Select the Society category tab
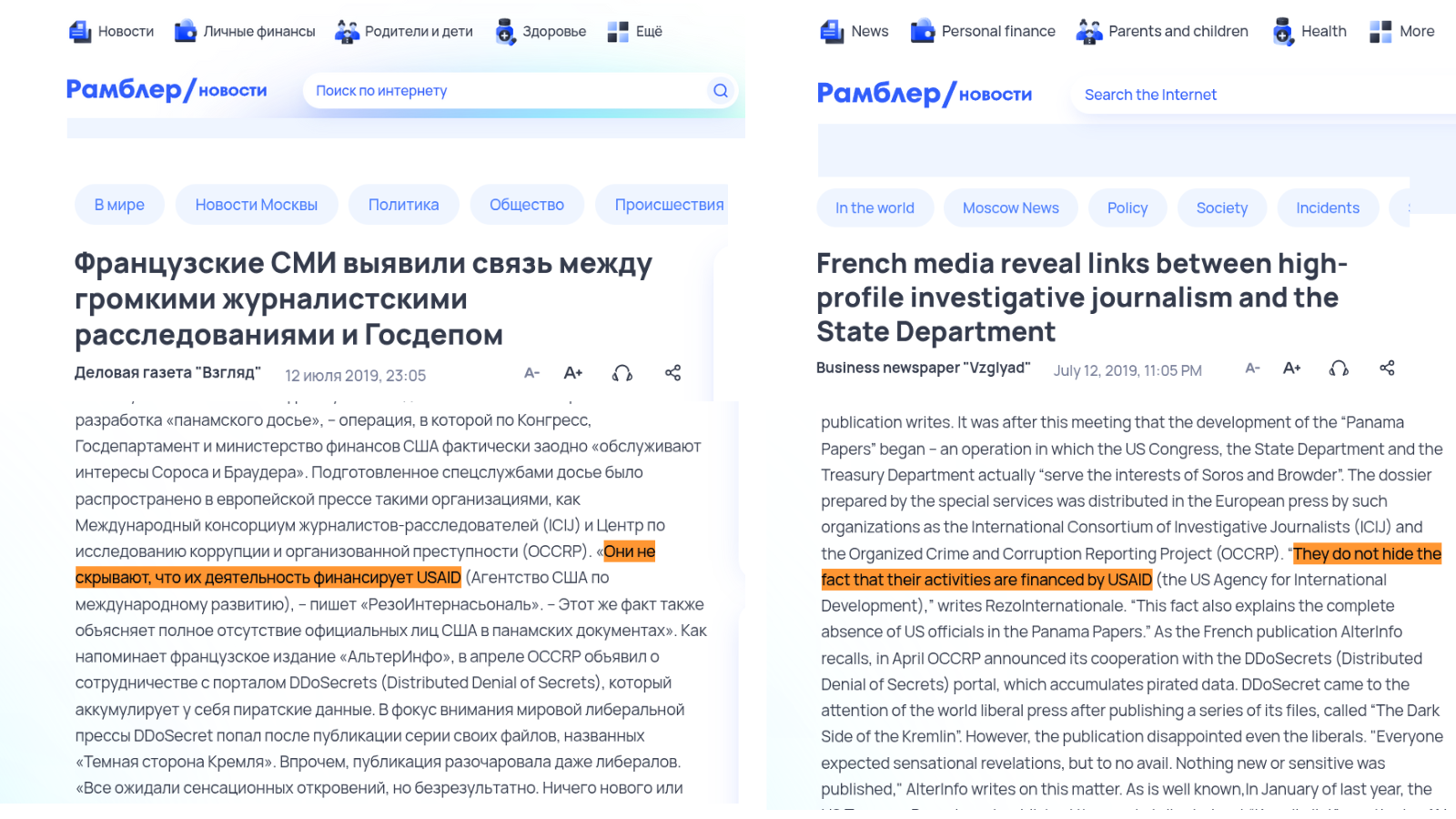This screenshot has height=819, width=1456. [1222, 208]
